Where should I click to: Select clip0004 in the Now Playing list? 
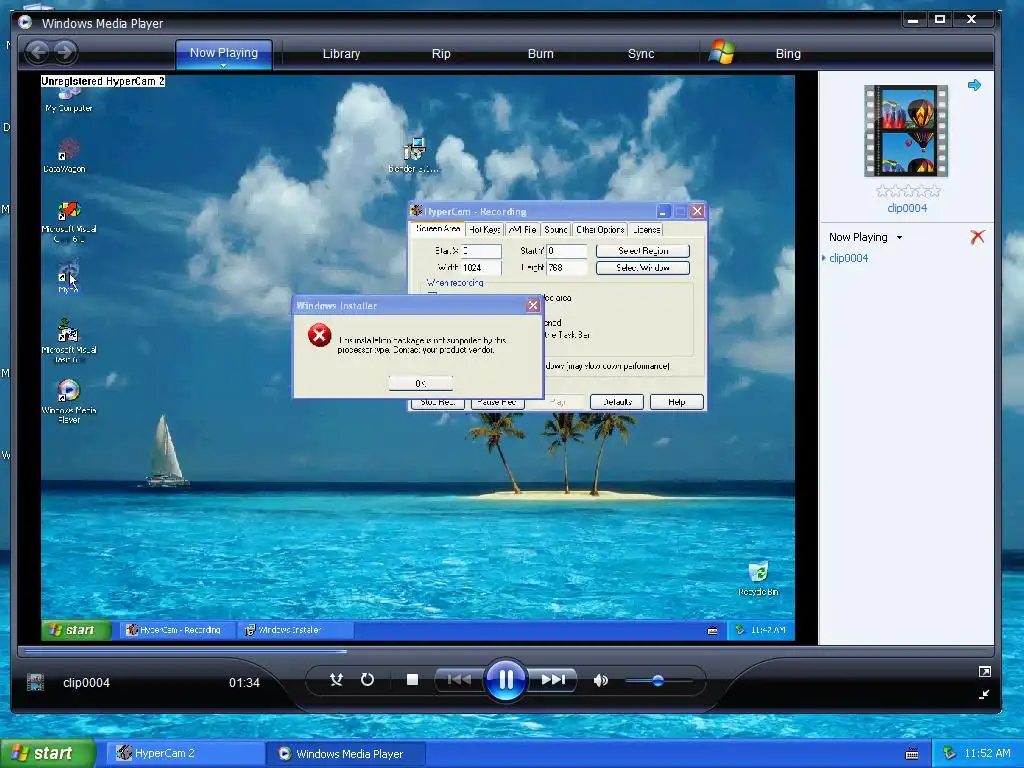[848, 258]
